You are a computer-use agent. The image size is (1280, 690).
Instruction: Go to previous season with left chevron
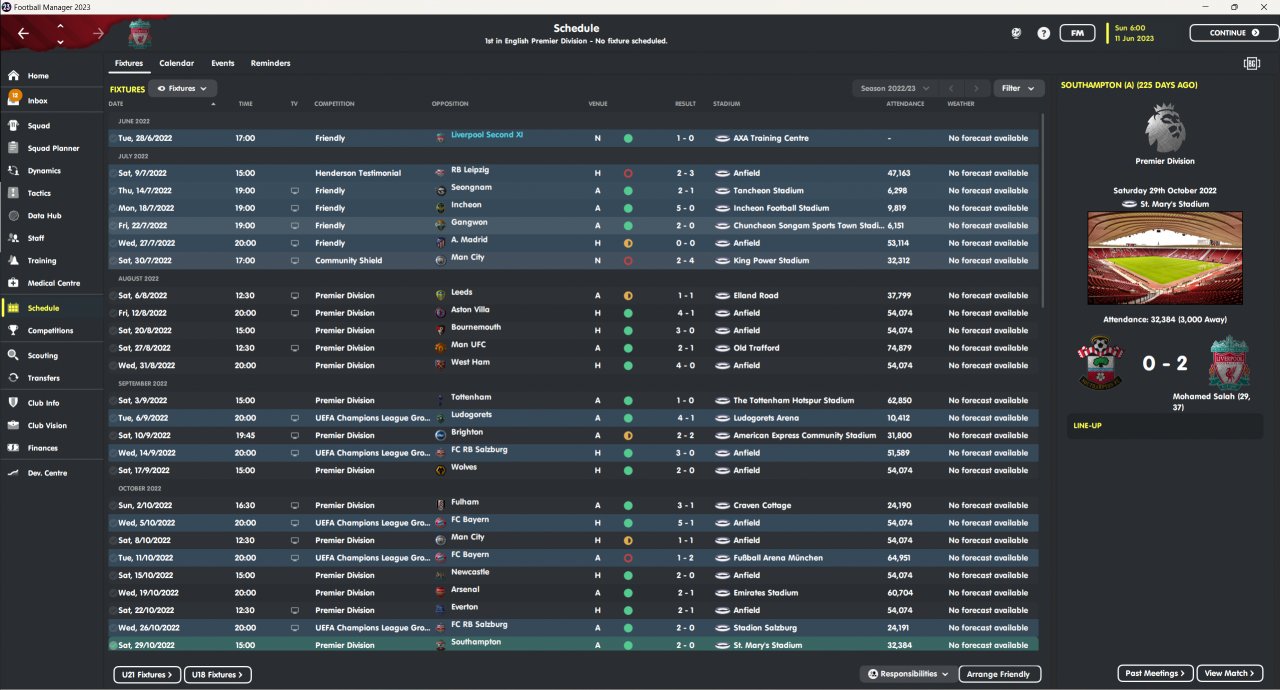[952, 88]
